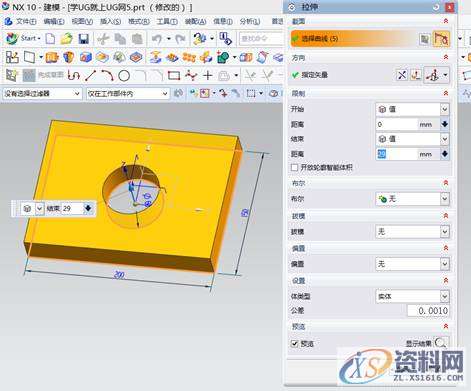Open the on-screen limit type dropdown arrow
The height and width of the screenshot is (391, 471).
pos(39,209)
